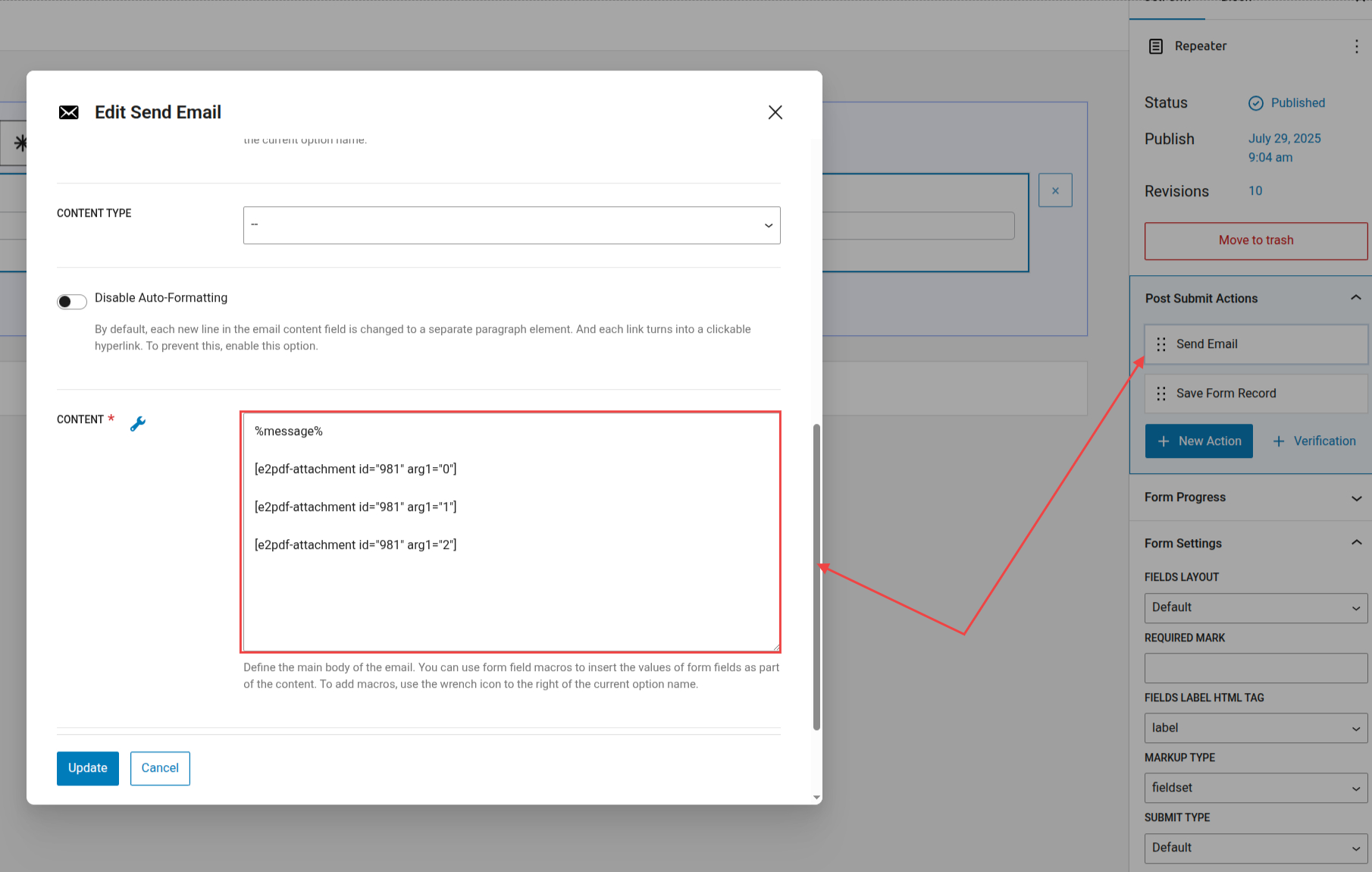Open the Content Type dropdown
This screenshot has width=1372, height=872.
pos(512,225)
